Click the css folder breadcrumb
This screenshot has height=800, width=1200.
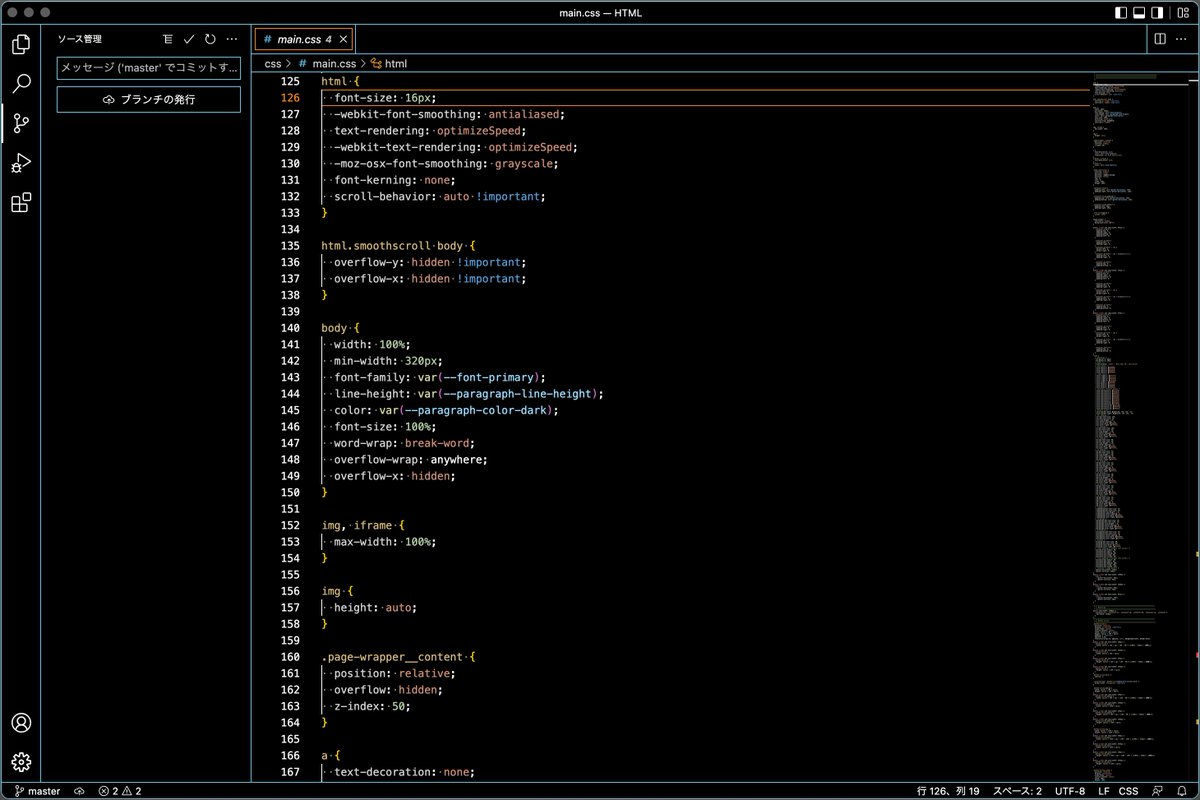coord(273,63)
